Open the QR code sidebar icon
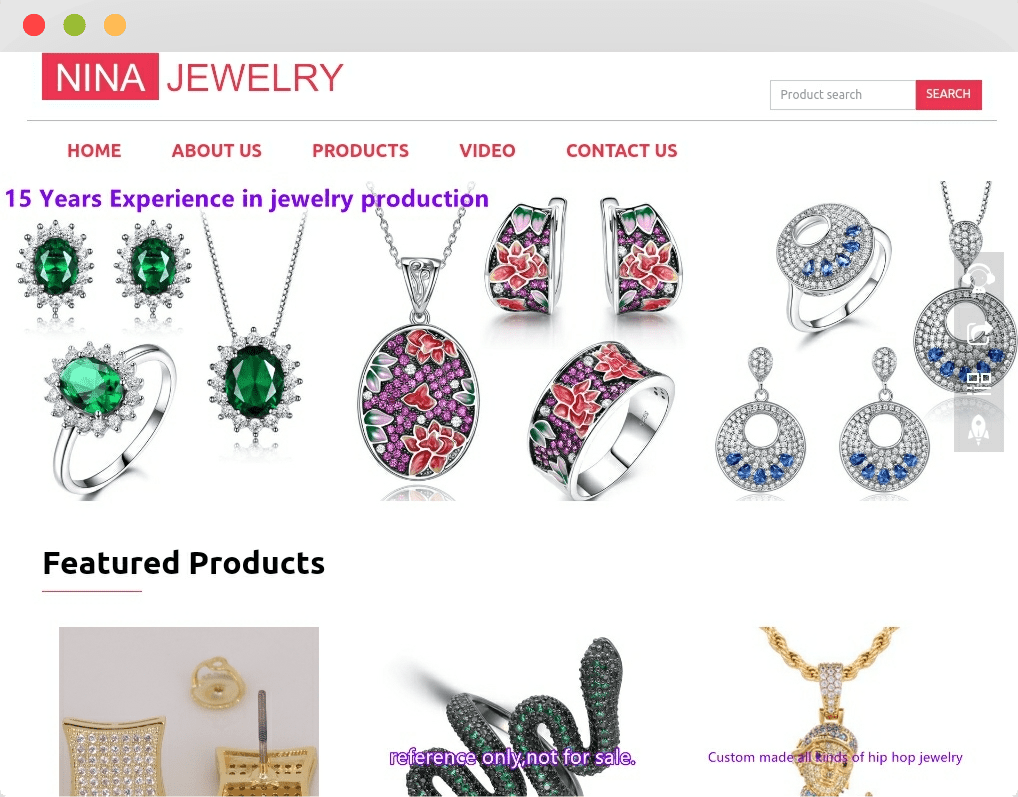This screenshot has height=797, width=1018. [x=978, y=380]
